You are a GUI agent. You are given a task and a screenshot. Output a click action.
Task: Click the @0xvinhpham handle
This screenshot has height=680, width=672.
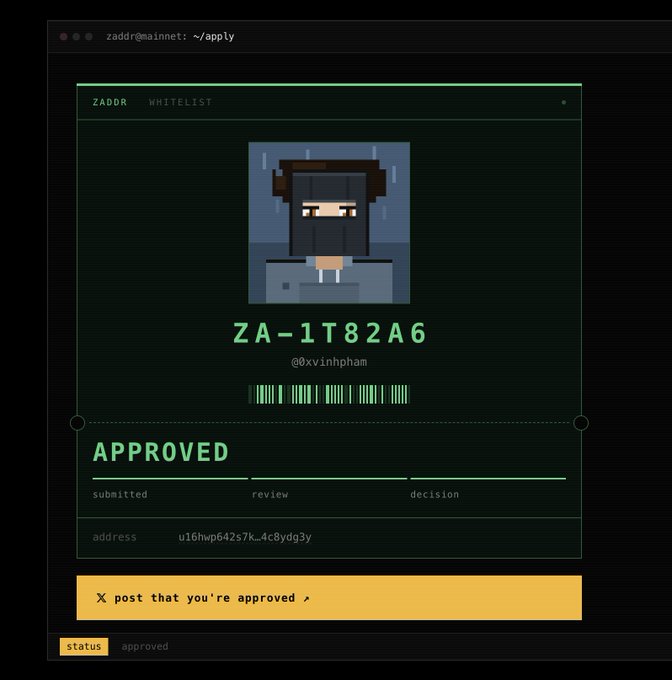click(x=329, y=362)
